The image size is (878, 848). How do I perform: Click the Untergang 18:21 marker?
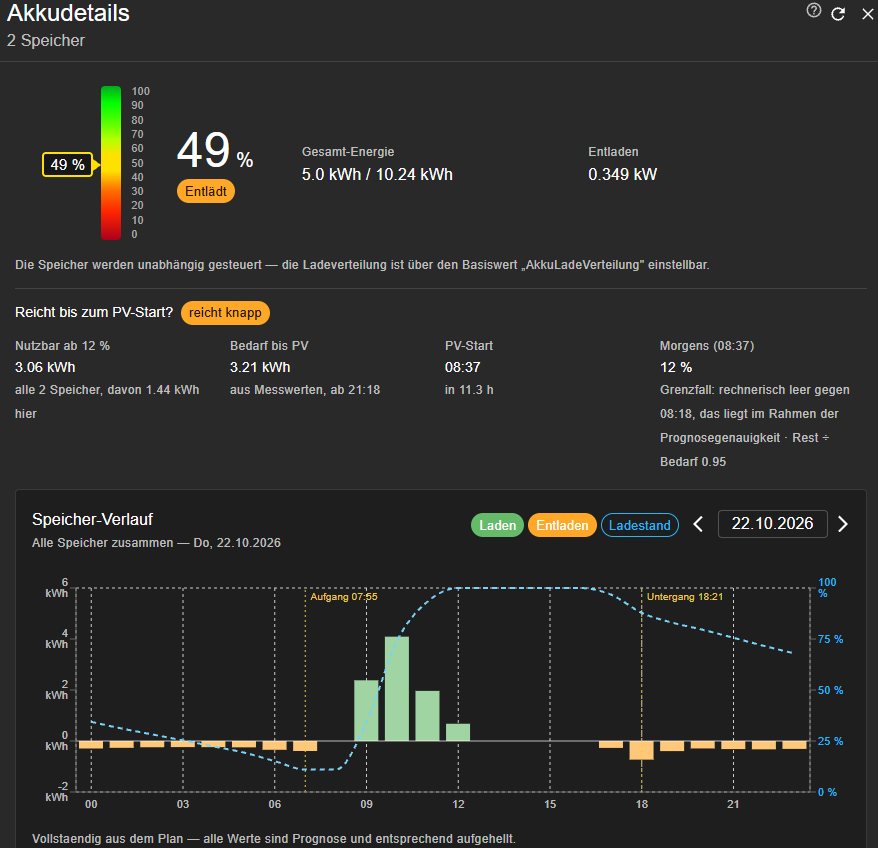click(x=685, y=597)
